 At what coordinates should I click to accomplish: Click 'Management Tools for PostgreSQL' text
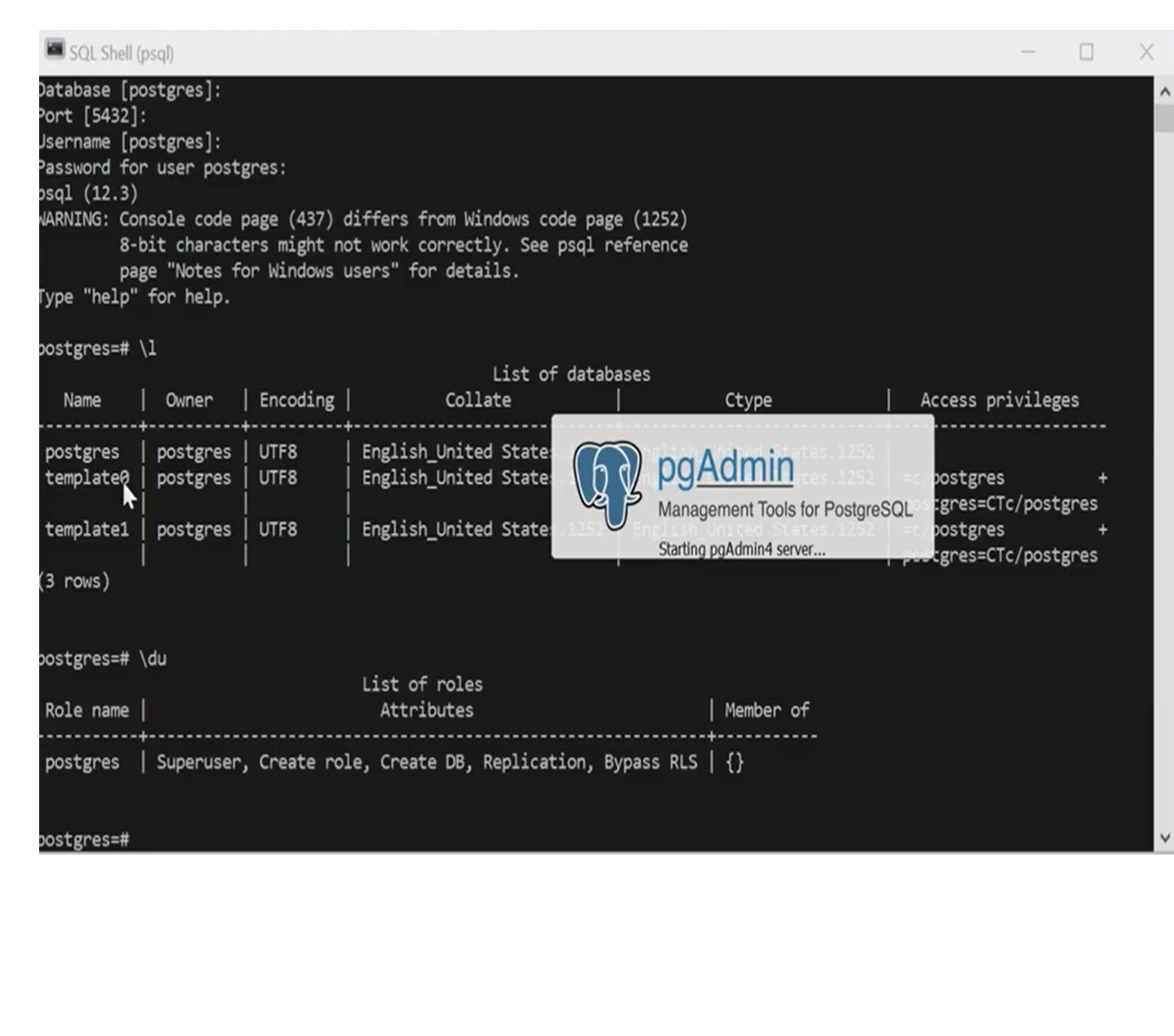pyautogui.click(x=784, y=509)
